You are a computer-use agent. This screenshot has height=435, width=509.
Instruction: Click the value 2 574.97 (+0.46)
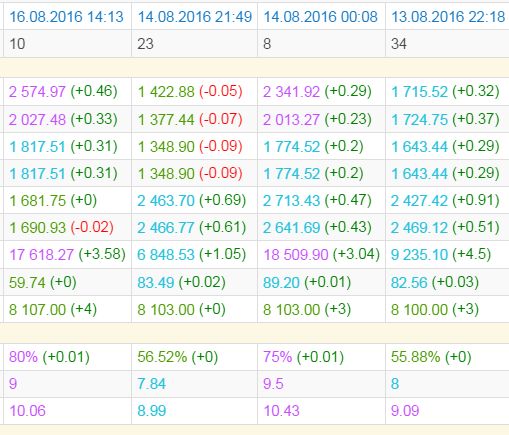63,91
